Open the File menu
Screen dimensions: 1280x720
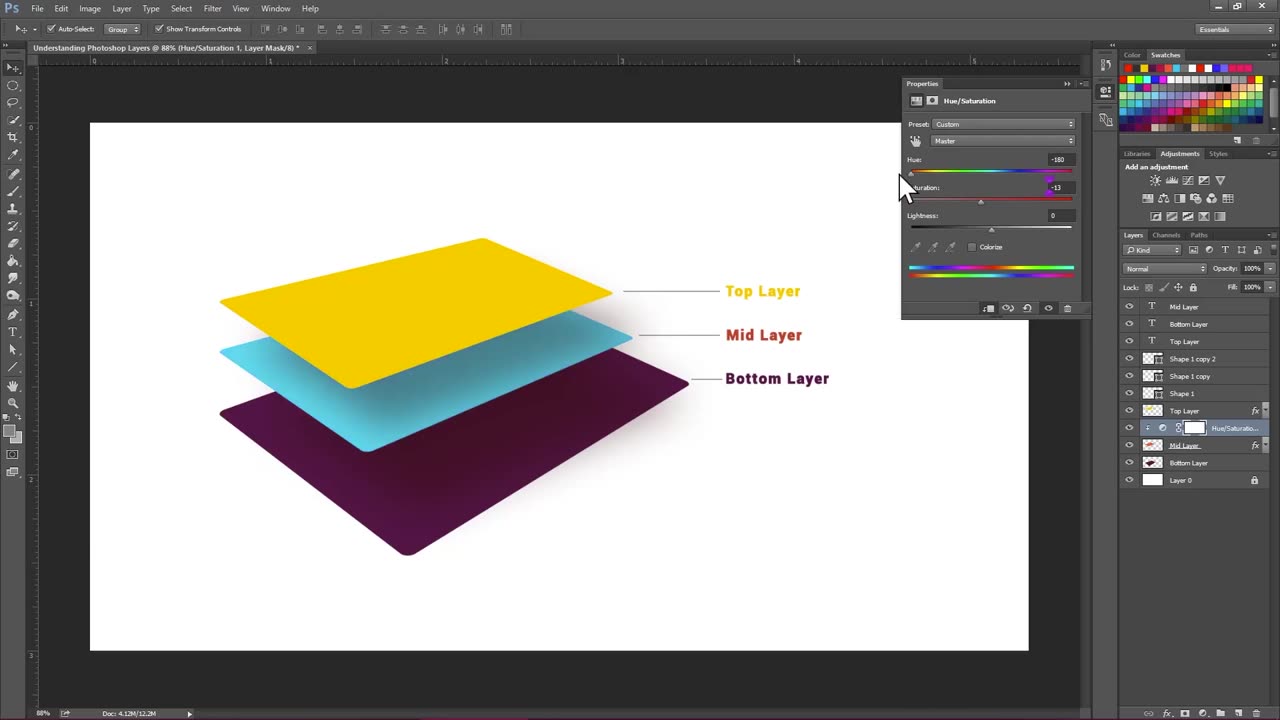click(37, 8)
